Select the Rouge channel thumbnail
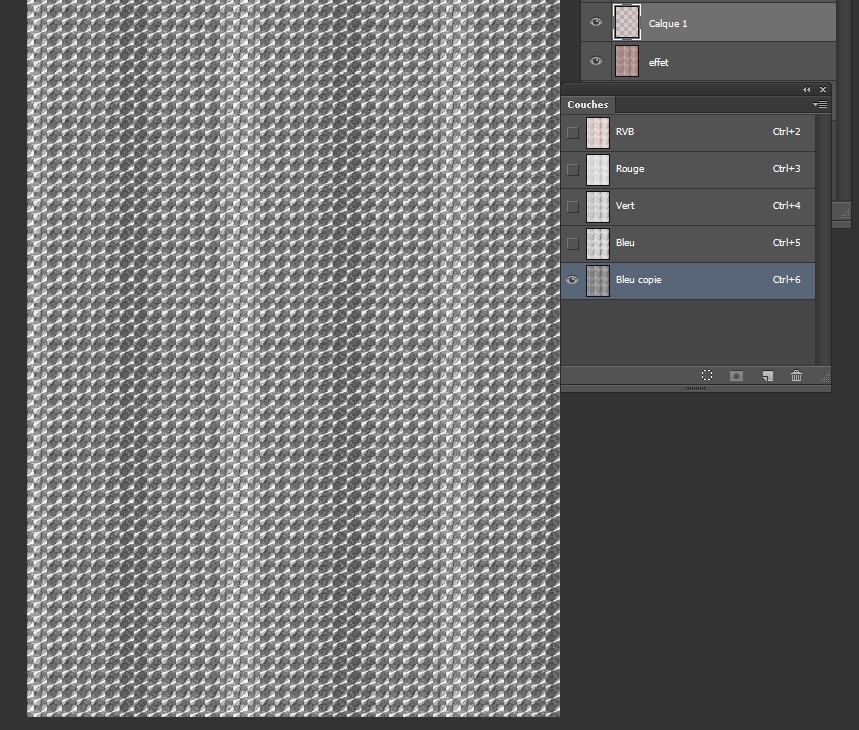Viewport: 859px width, 730px height. coord(598,170)
